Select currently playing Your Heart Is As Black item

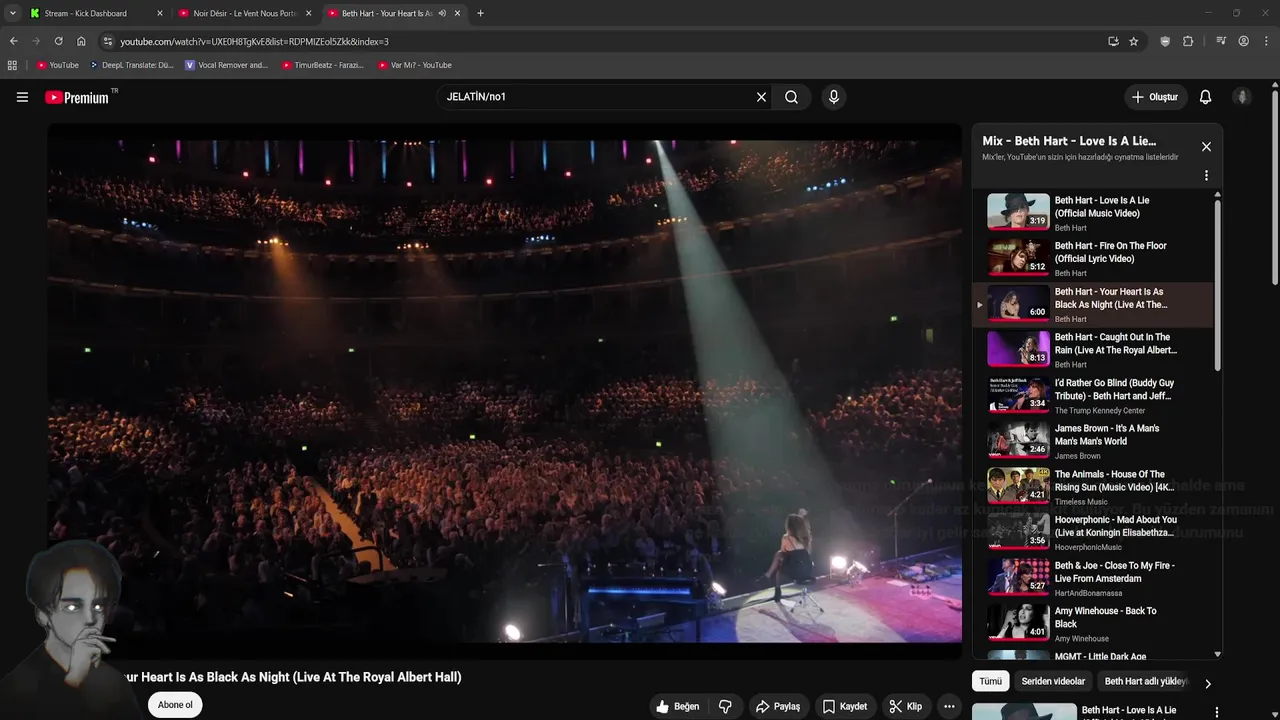1094,304
